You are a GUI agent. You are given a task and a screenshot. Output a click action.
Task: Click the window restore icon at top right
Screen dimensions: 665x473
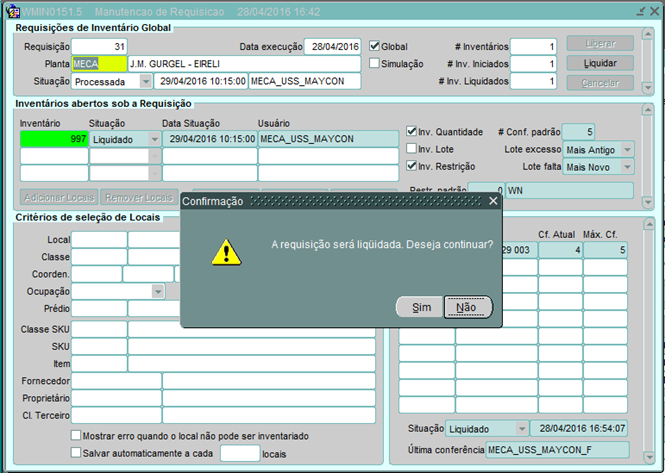click(x=641, y=10)
